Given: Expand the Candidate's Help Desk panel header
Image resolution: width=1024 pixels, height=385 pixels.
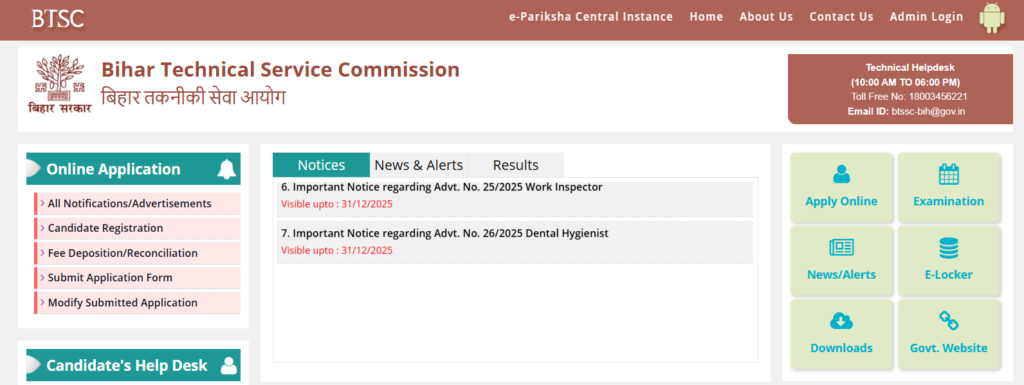Looking at the screenshot, I should pyautogui.click(x=133, y=365).
